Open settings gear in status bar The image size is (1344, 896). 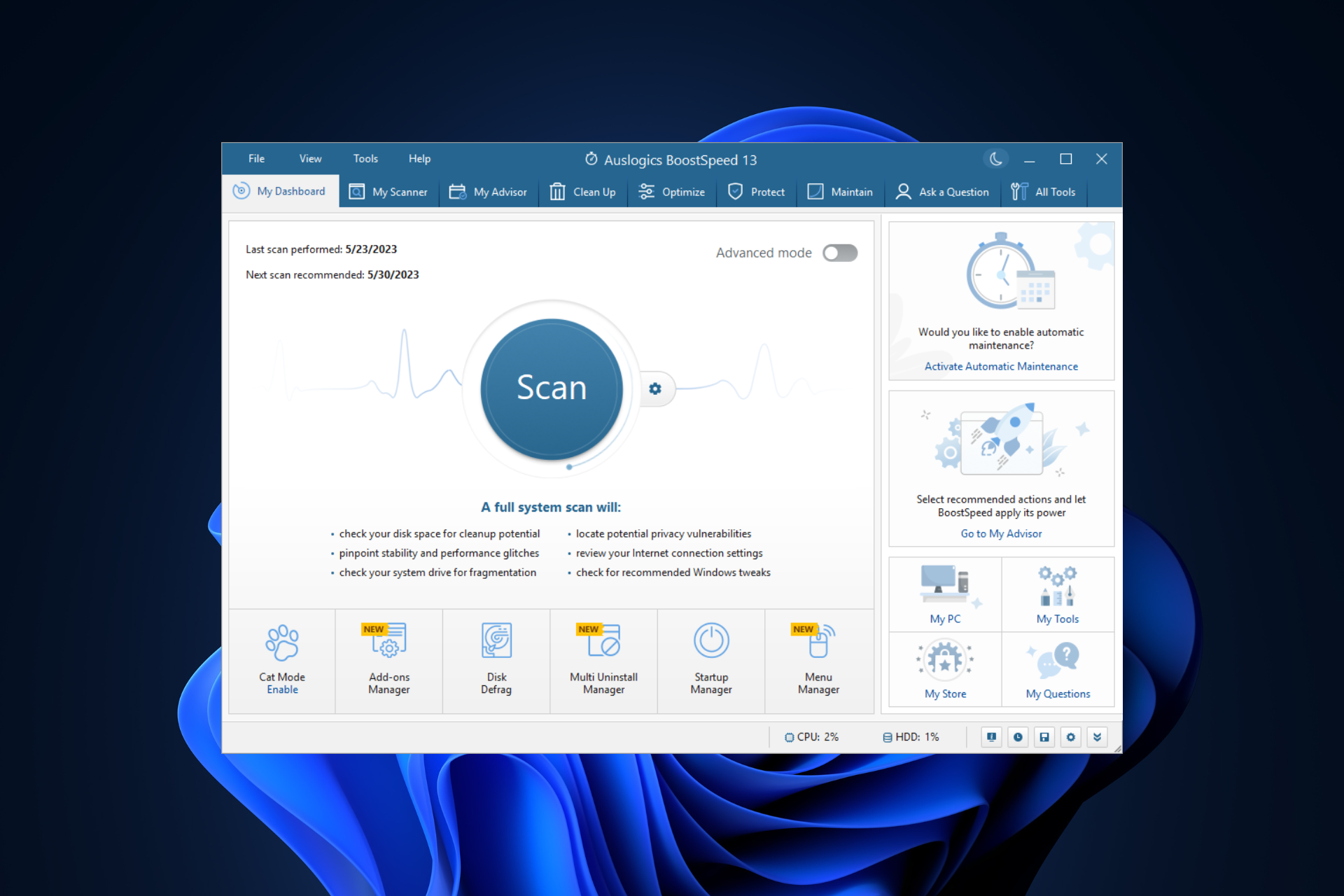[1071, 737]
